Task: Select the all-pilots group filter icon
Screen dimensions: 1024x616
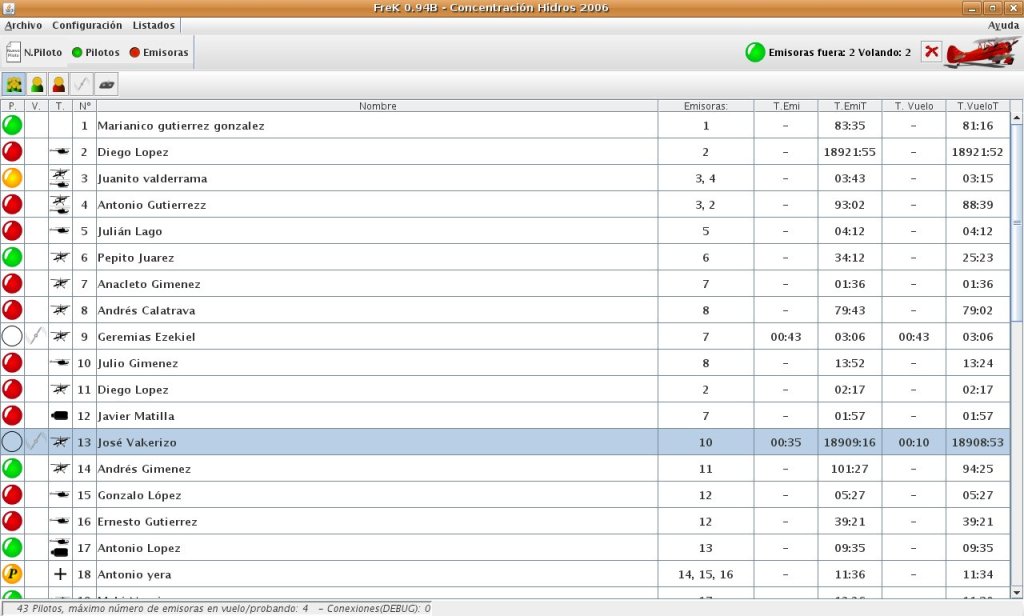Action: point(14,85)
